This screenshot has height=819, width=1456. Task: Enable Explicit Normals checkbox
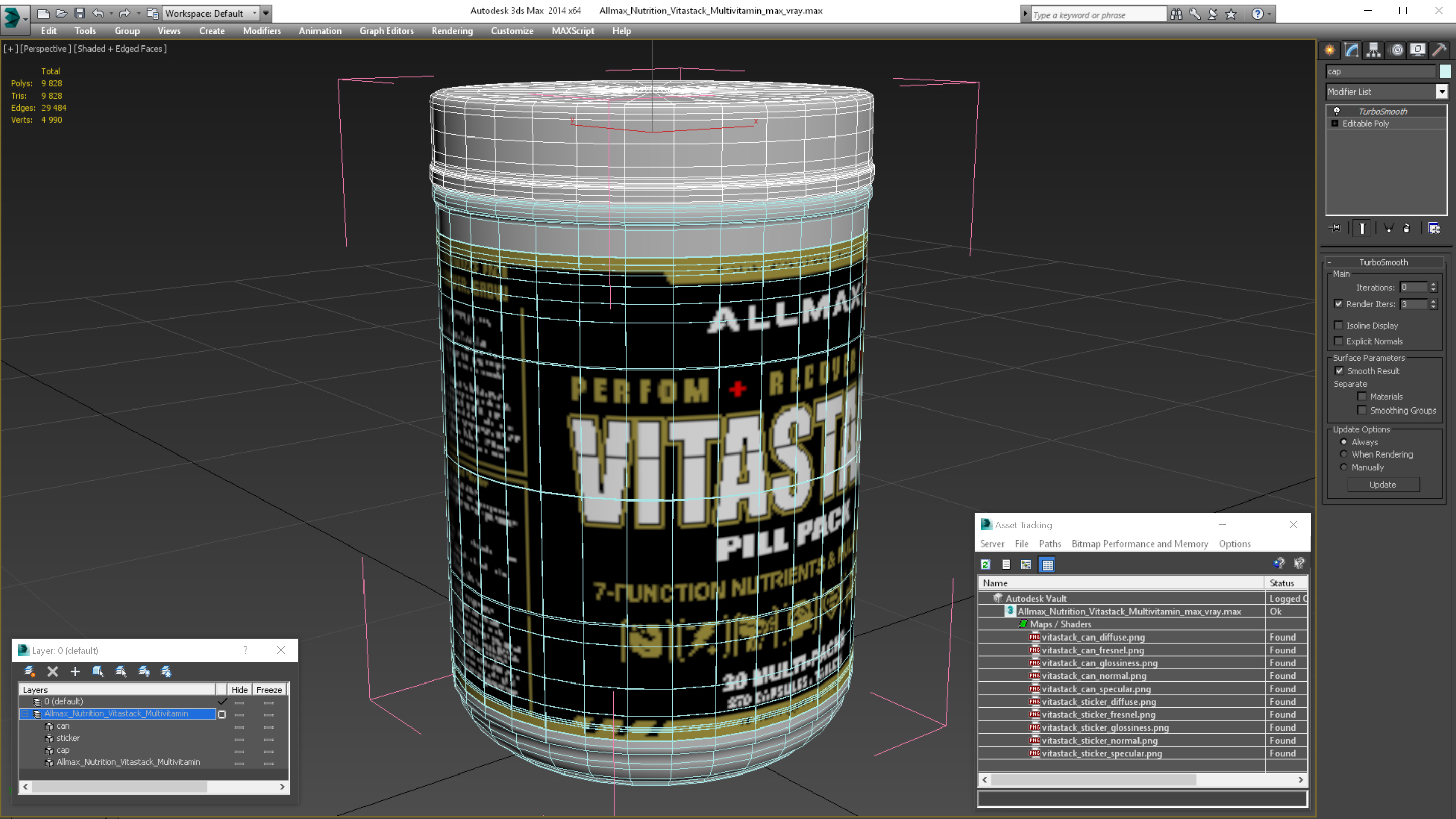tap(1338, 341)
